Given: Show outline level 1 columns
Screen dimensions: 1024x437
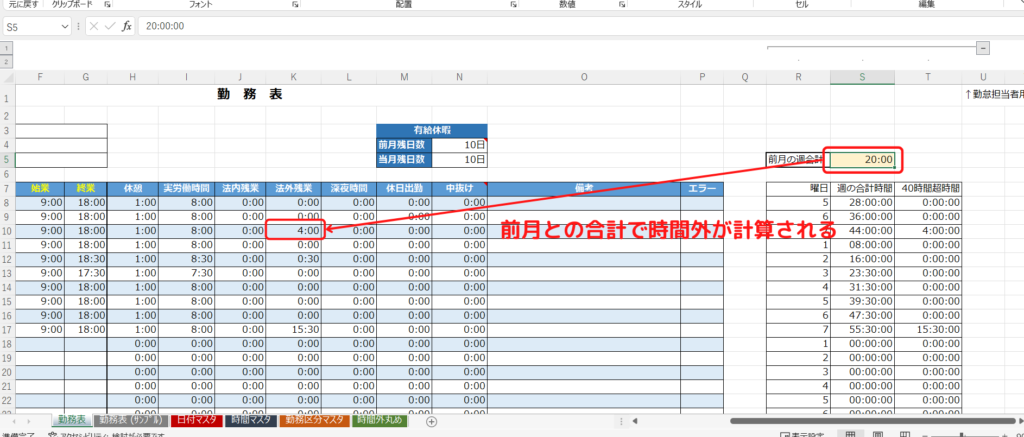Looking at the screenshot, I should pos(7,49).
